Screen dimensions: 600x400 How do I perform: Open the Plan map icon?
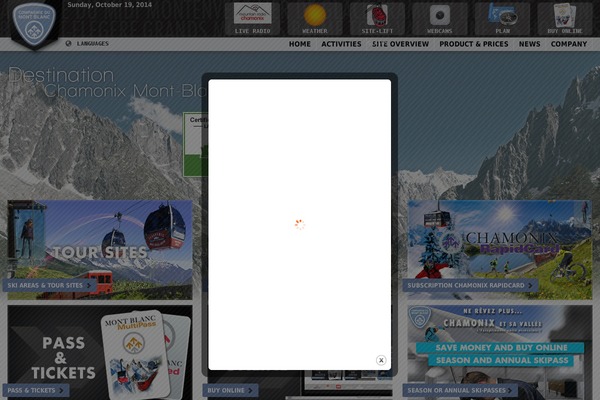click(x=502, y=19)
